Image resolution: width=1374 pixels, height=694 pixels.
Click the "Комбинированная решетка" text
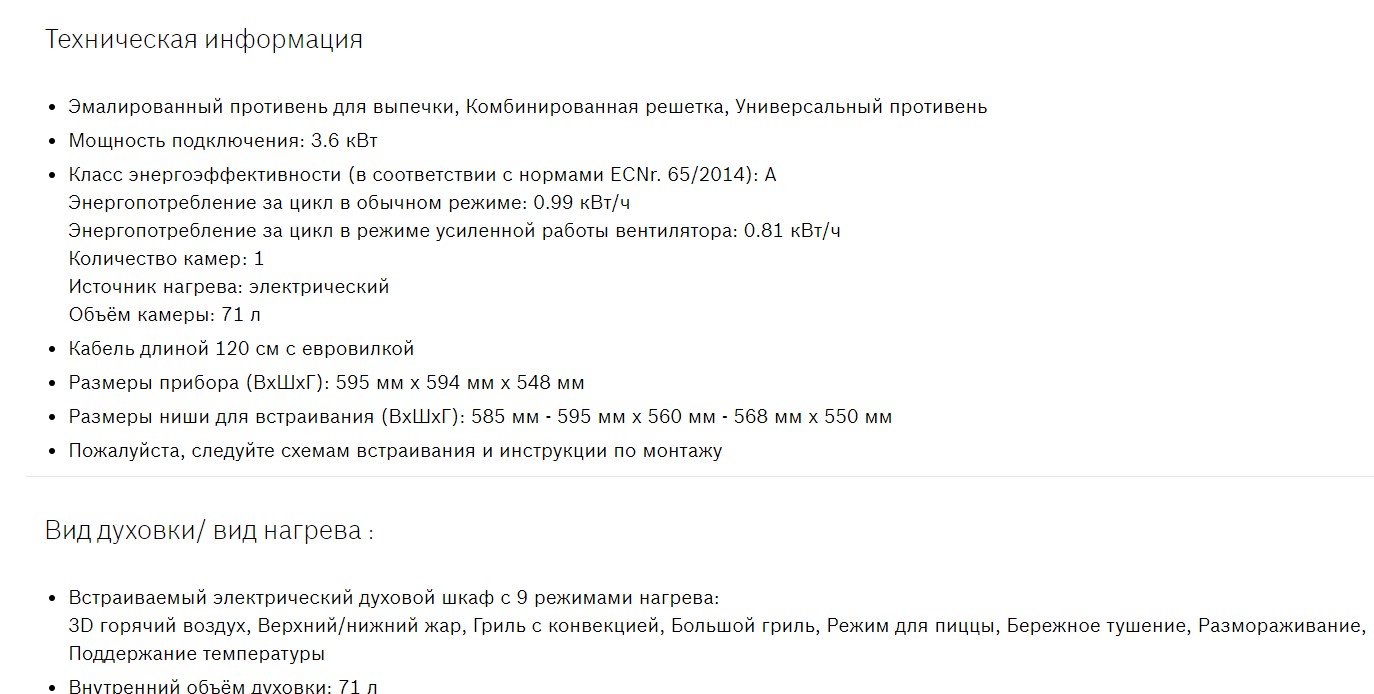click(595, 107)
